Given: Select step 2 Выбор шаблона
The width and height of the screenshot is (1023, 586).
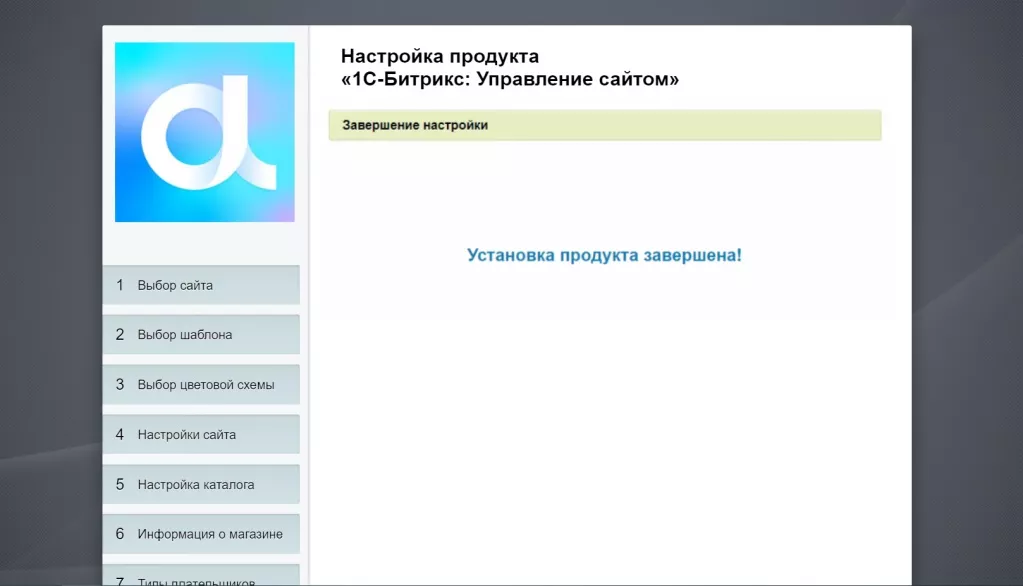Looking at the screenshot, I should click(201, 335).
